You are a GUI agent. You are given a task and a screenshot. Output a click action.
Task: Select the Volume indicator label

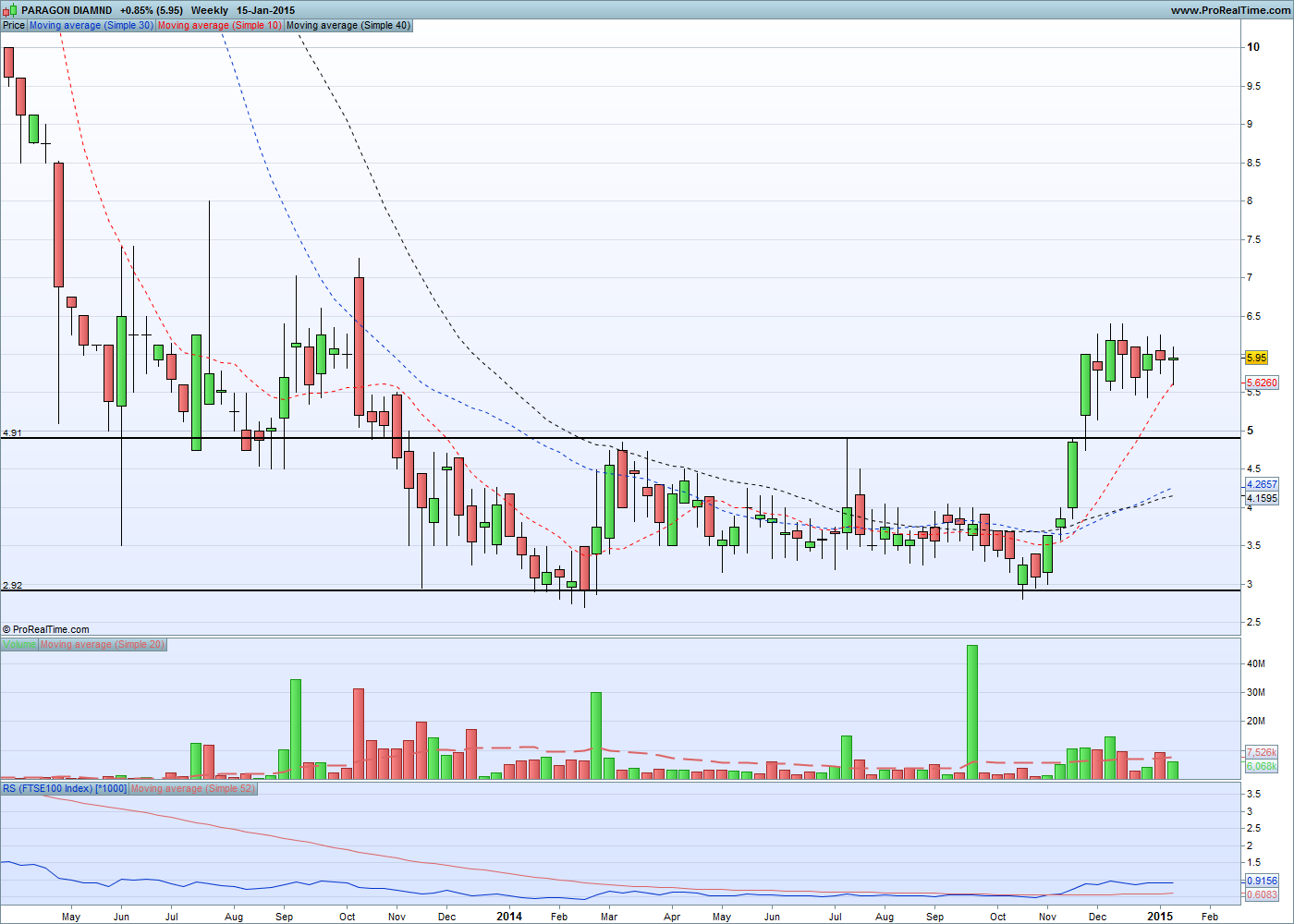[19, 644]
